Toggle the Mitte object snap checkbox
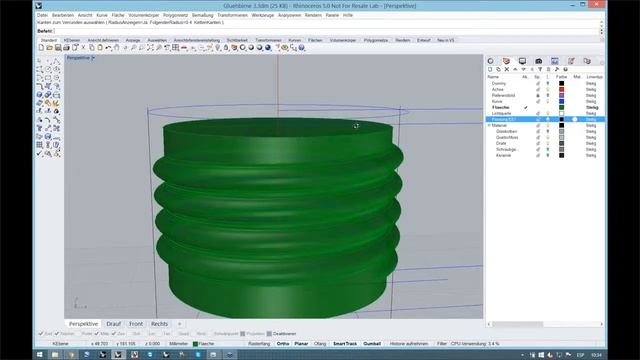640x360 pixels. click(x=97, y=333)
